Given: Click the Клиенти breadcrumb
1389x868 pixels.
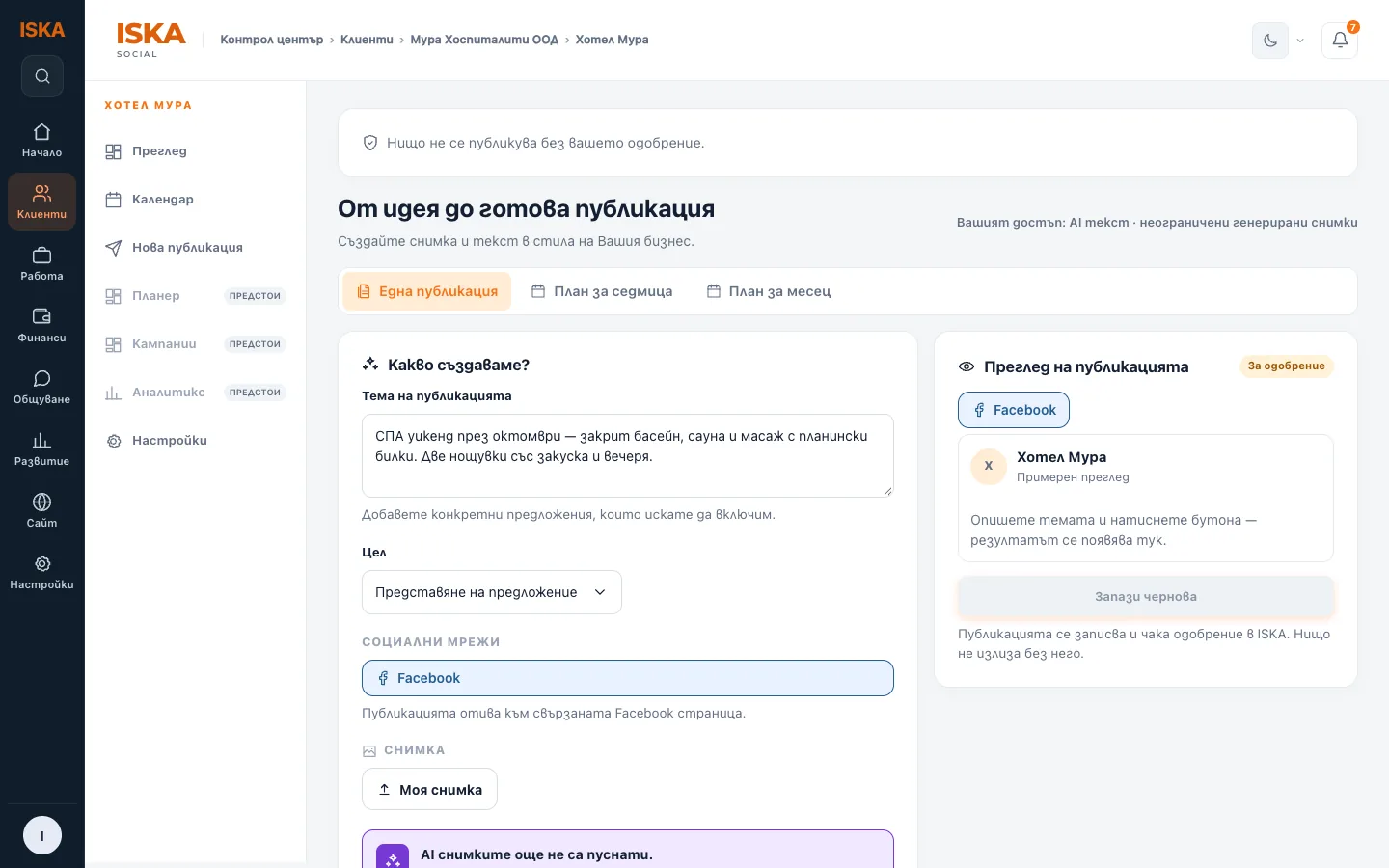Looking at the screenshot, I should [367, 40].
